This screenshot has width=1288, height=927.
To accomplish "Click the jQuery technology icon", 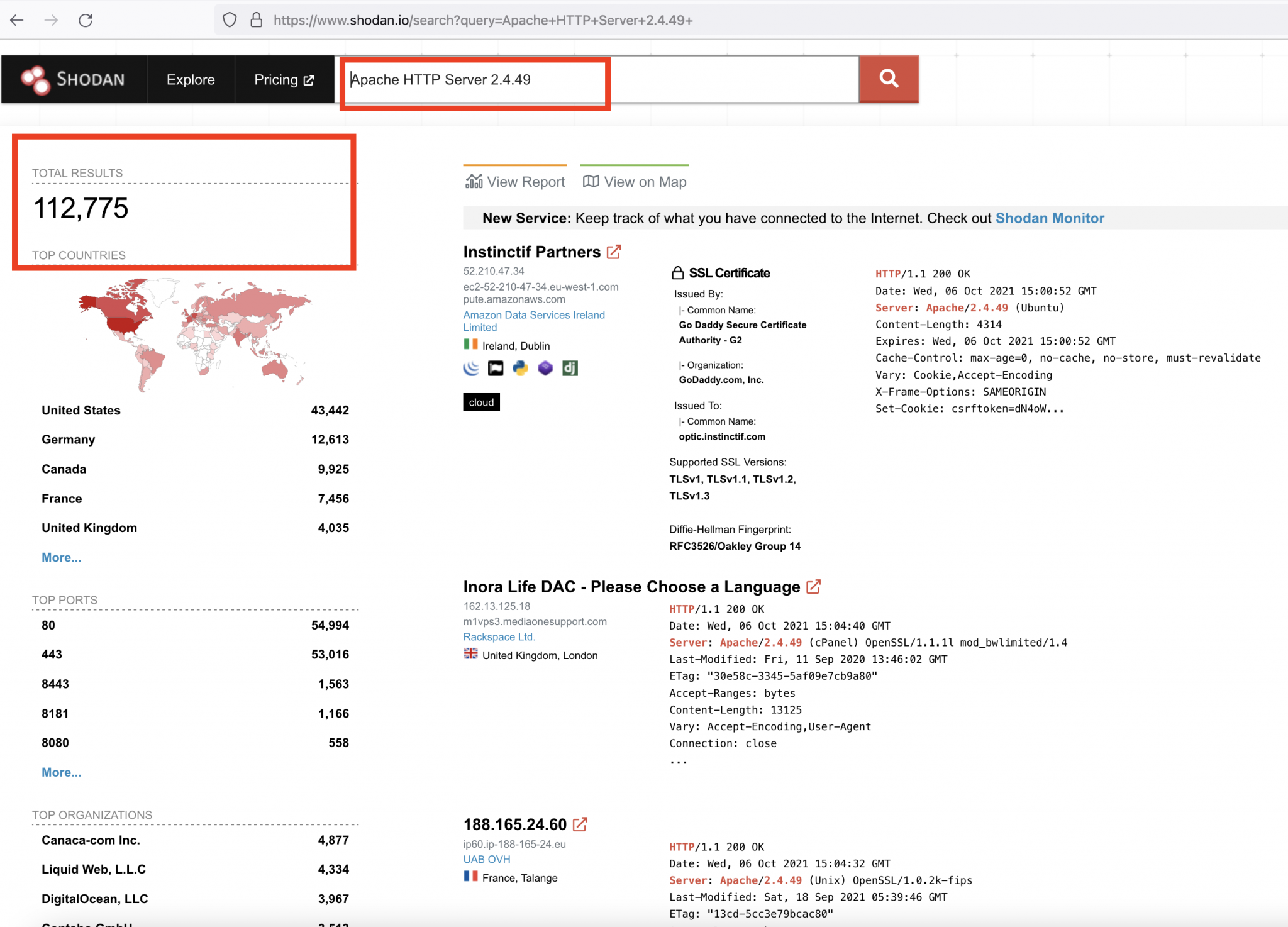I will click(471, 369).
